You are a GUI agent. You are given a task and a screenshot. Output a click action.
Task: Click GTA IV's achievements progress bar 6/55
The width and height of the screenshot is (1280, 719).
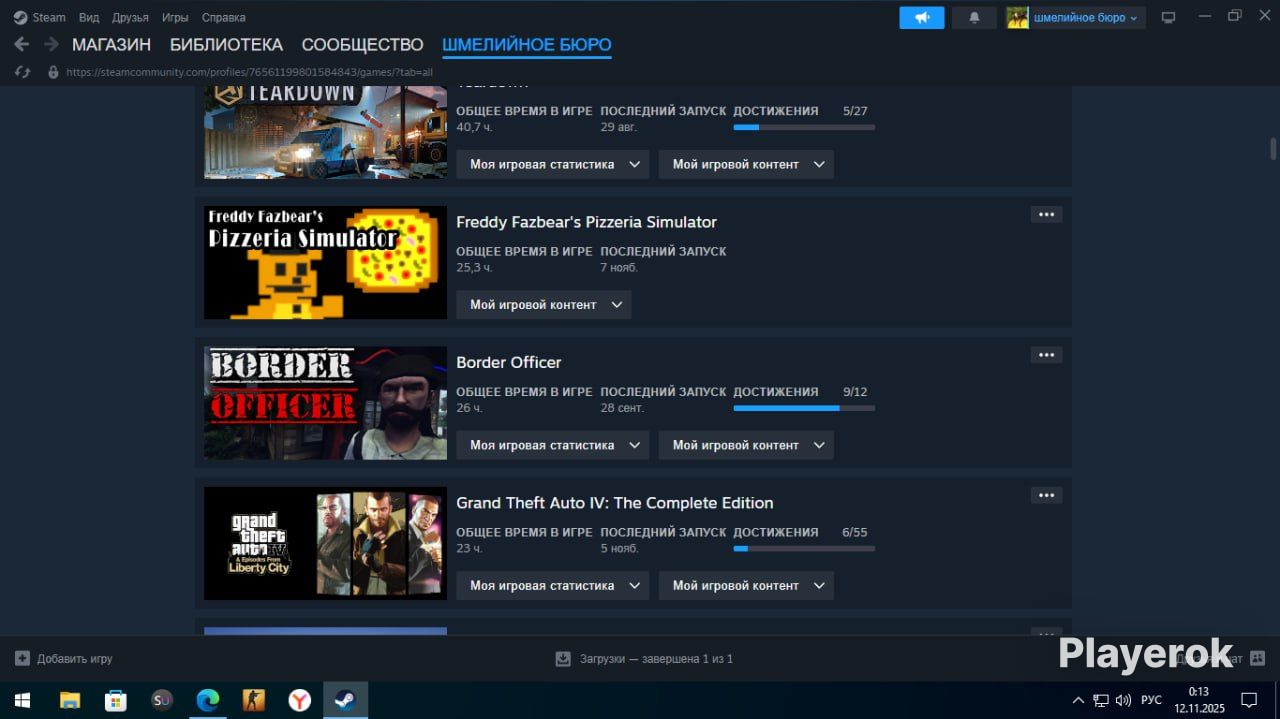pyautogui.click(x=804, y=548)
